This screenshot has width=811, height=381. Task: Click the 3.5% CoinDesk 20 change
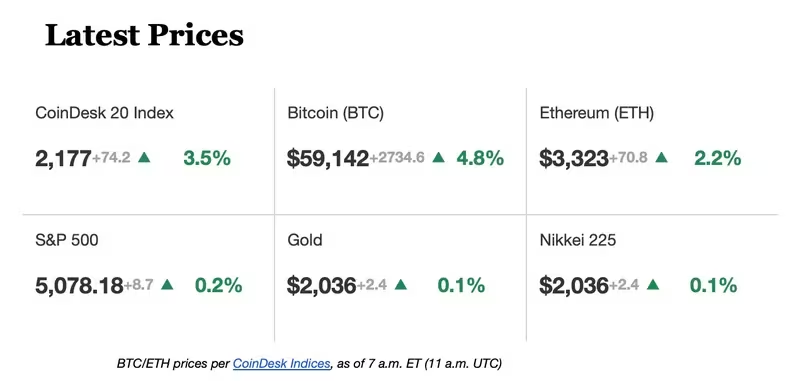point(207,158)
